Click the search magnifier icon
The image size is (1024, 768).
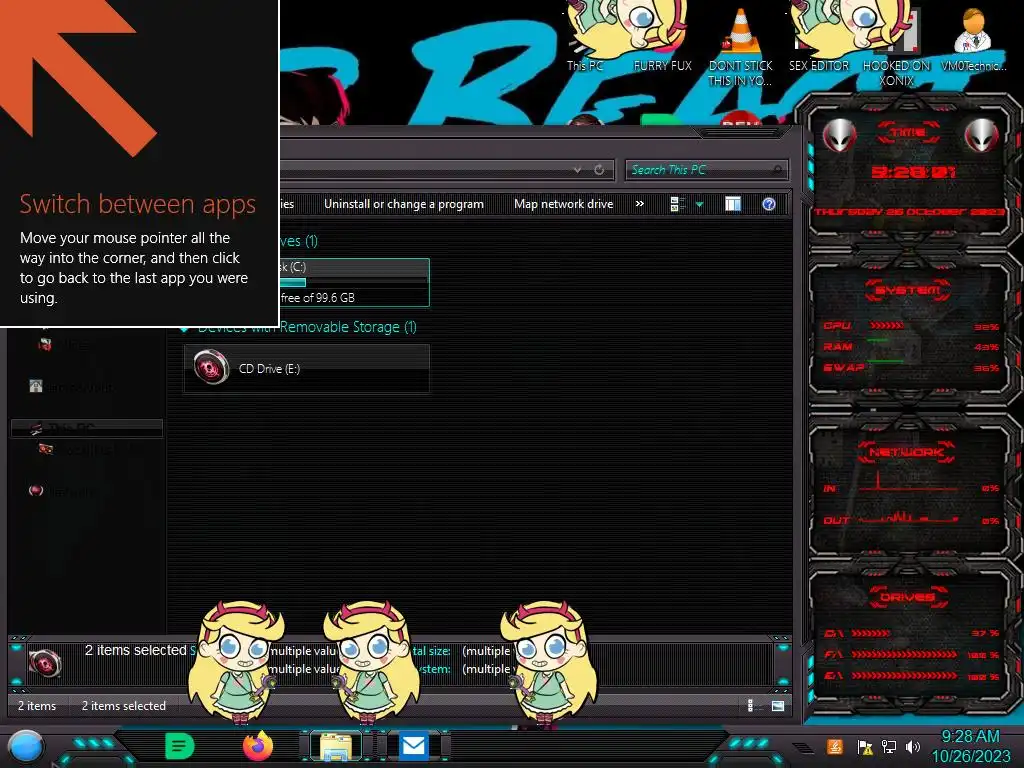pos(777,170)
